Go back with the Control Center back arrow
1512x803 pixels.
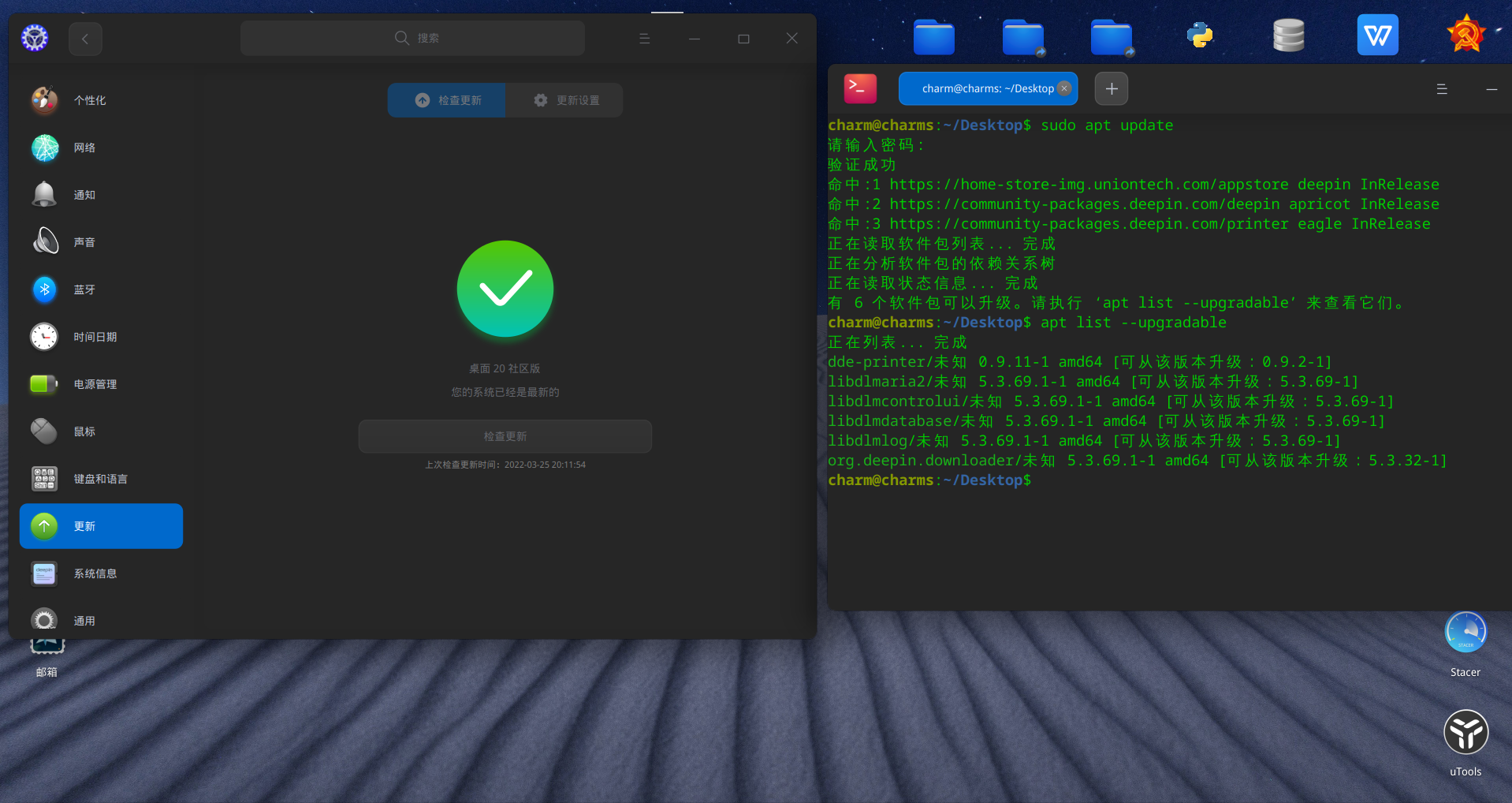click(85, 39)
